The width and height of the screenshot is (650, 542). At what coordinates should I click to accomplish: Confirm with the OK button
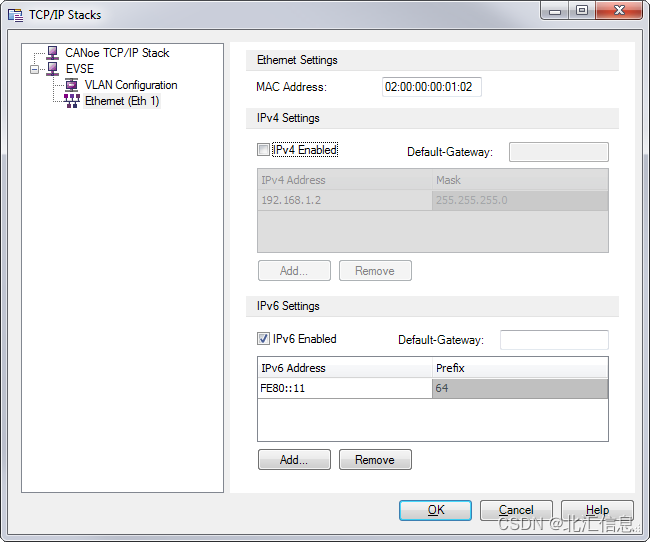pos(435,510)
